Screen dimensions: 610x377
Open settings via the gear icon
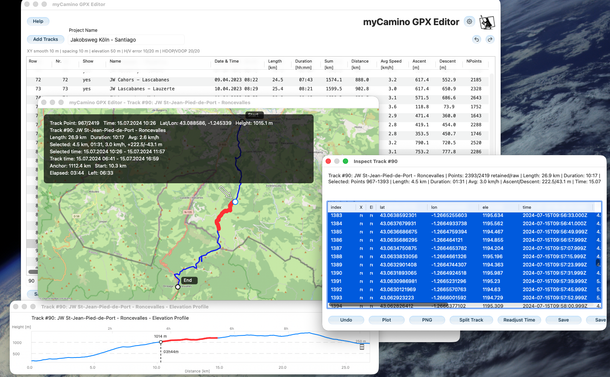click(470, 22)
